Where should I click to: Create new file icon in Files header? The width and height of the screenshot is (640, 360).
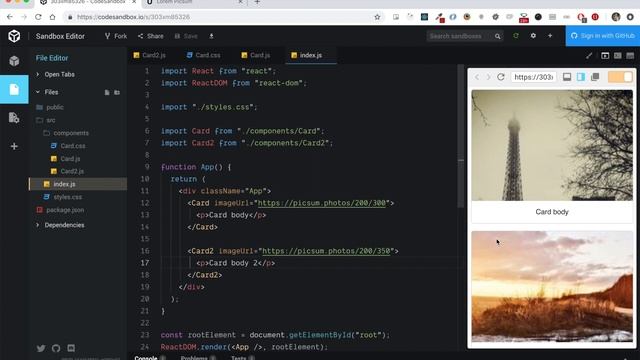tap(107, 93)
